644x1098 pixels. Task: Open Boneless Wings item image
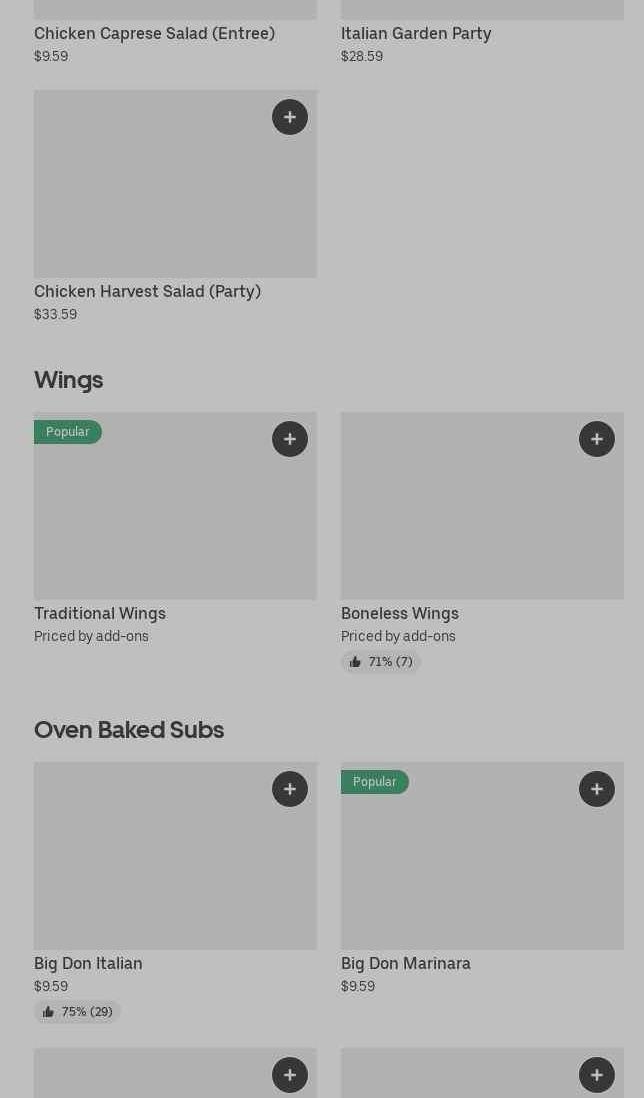pos(482,520)
